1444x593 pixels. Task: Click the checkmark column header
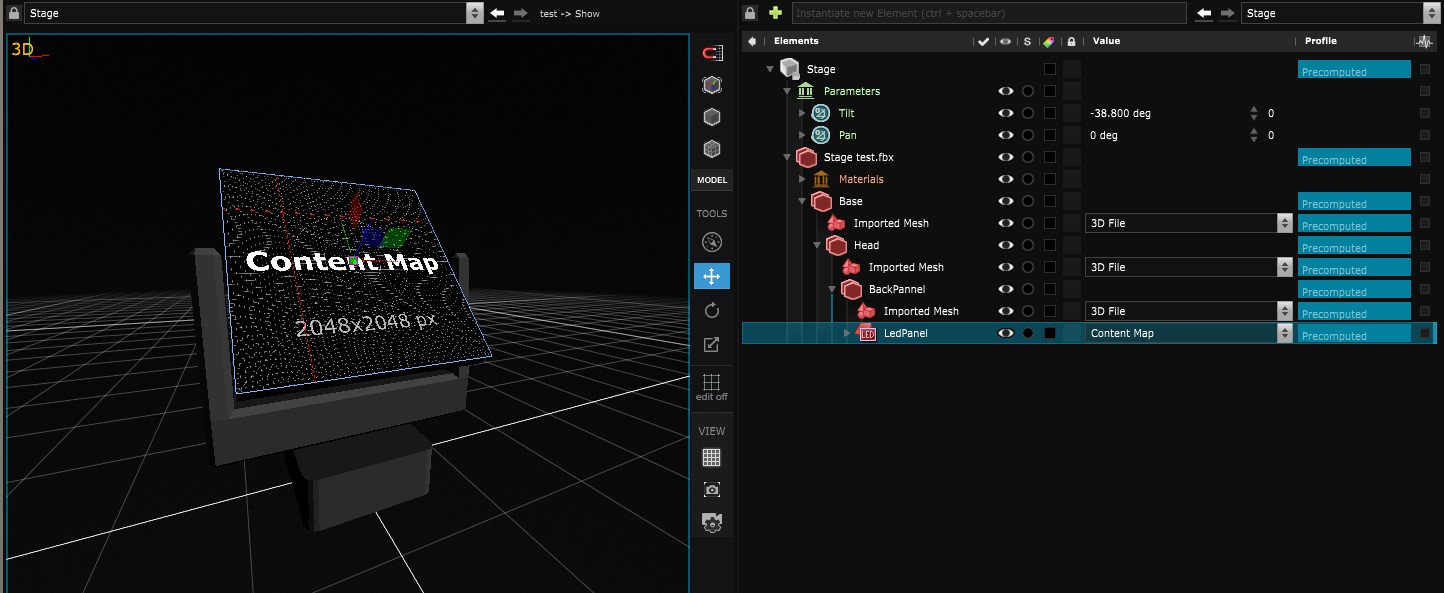[984, 41]
